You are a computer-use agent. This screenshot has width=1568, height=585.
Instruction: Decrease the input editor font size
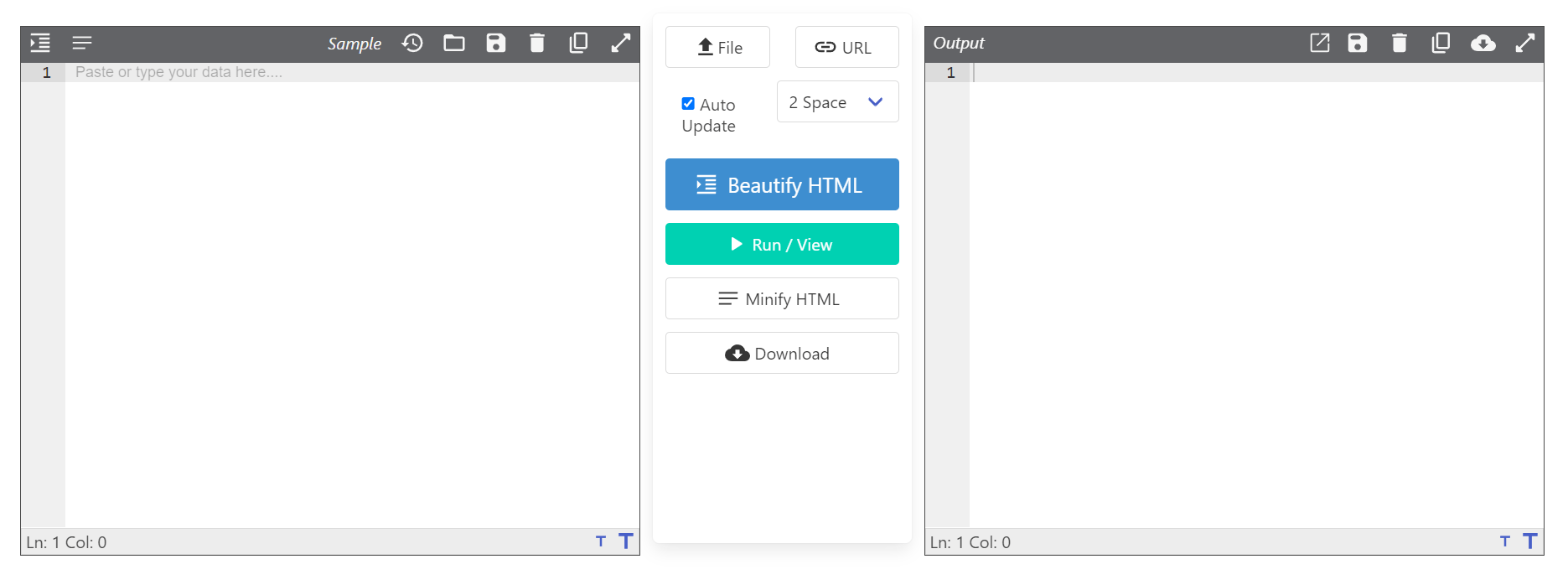pyautogui.click(x=601, y=541)
